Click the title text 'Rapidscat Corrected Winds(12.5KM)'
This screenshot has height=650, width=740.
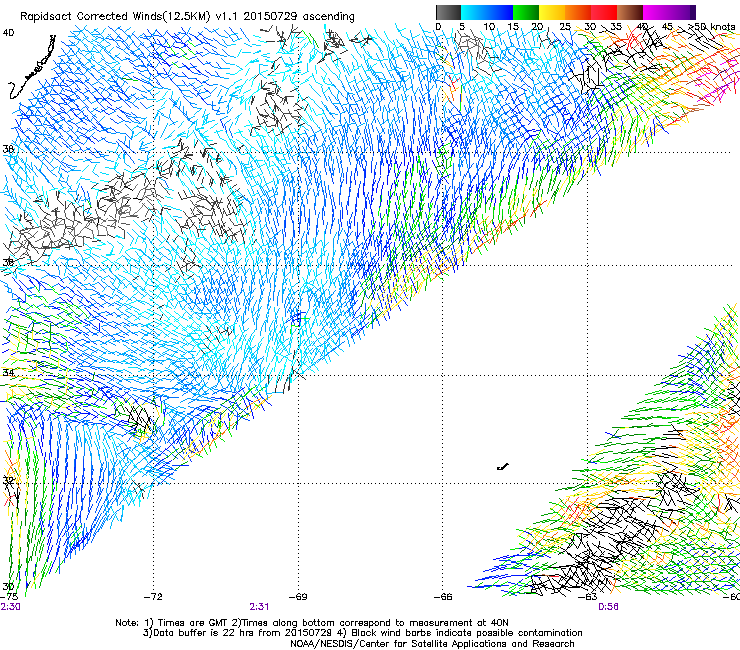115,17
